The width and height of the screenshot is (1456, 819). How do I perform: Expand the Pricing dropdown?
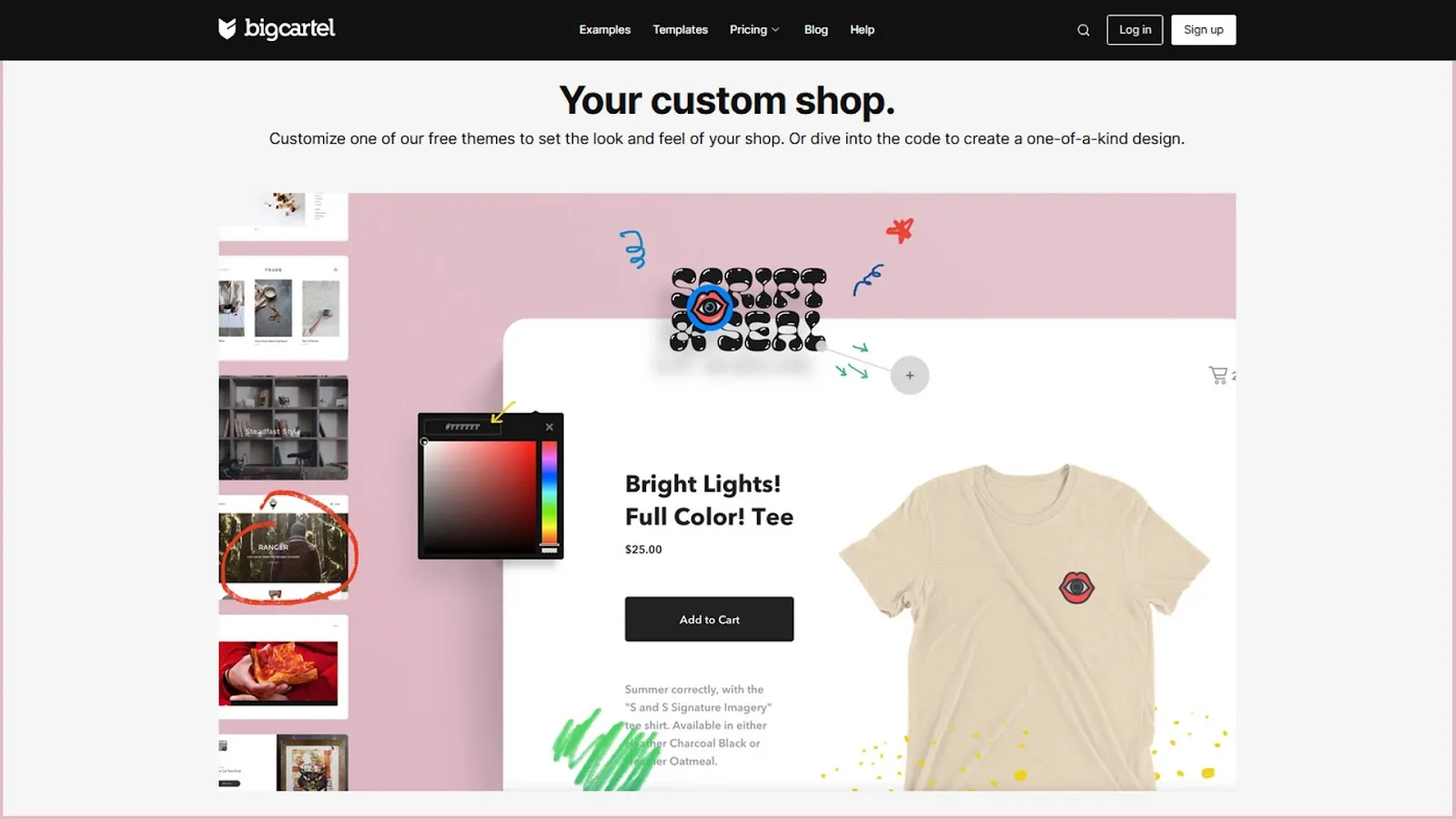754,29
